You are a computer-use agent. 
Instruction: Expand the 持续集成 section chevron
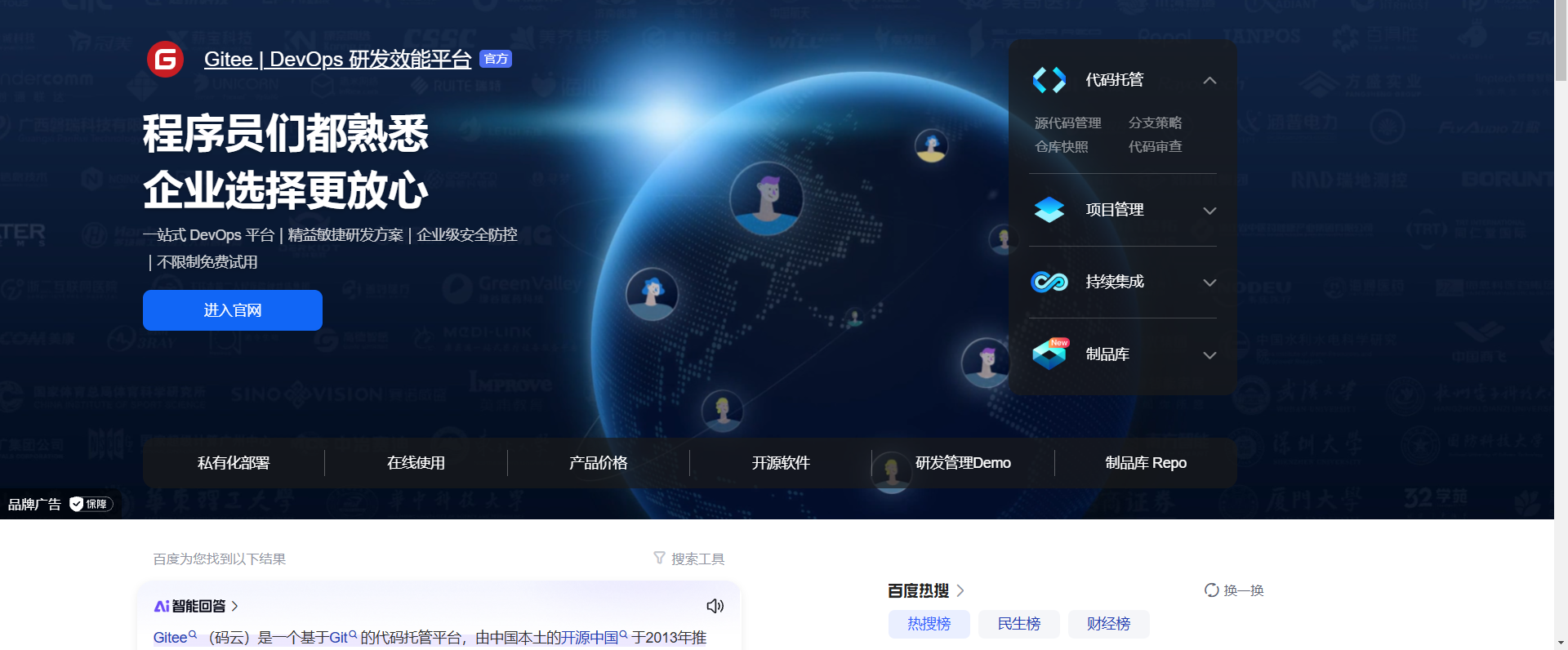click(1209, 283)
